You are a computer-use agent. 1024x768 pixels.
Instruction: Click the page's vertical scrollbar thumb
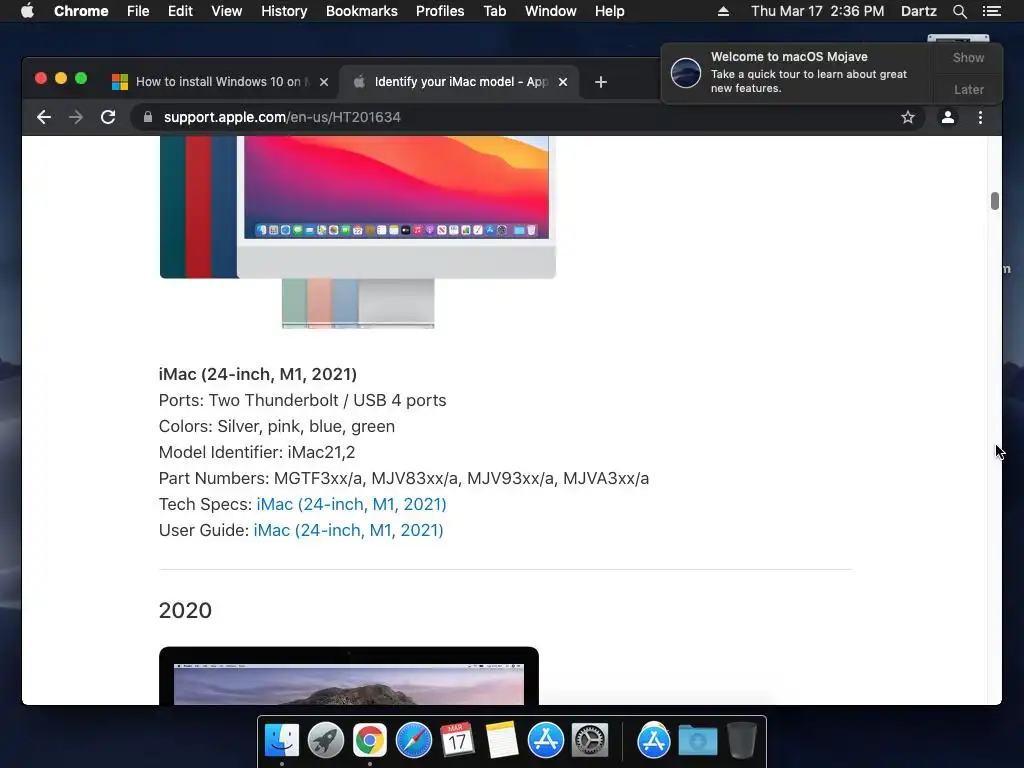tap(995, 201)
